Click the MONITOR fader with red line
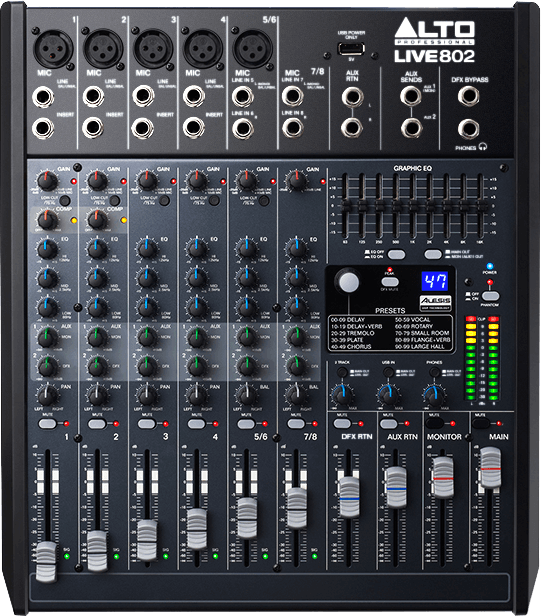Image resolution: width=541 pixels, height=616 pixels. [x=443, y=477]
